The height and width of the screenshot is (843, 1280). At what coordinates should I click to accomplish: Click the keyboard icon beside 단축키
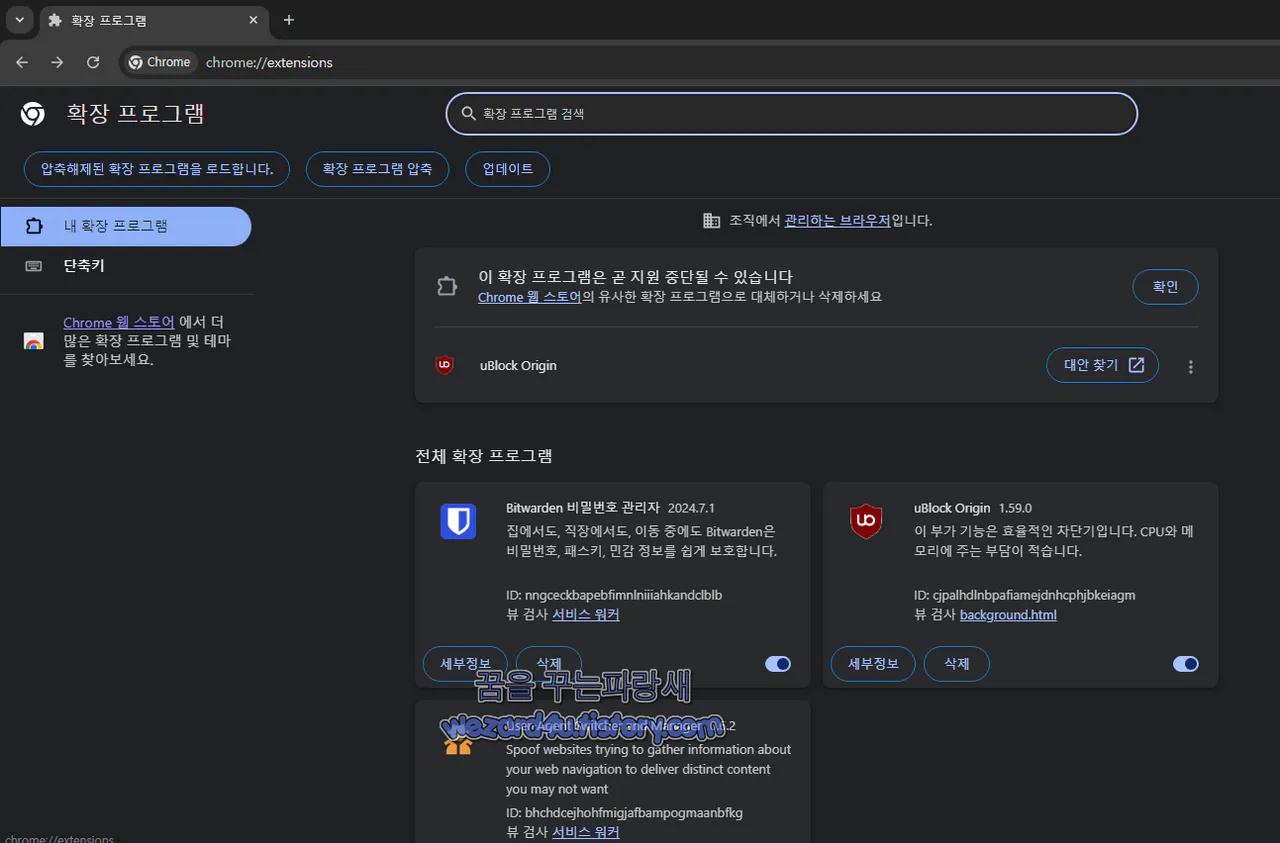[34, 266]
